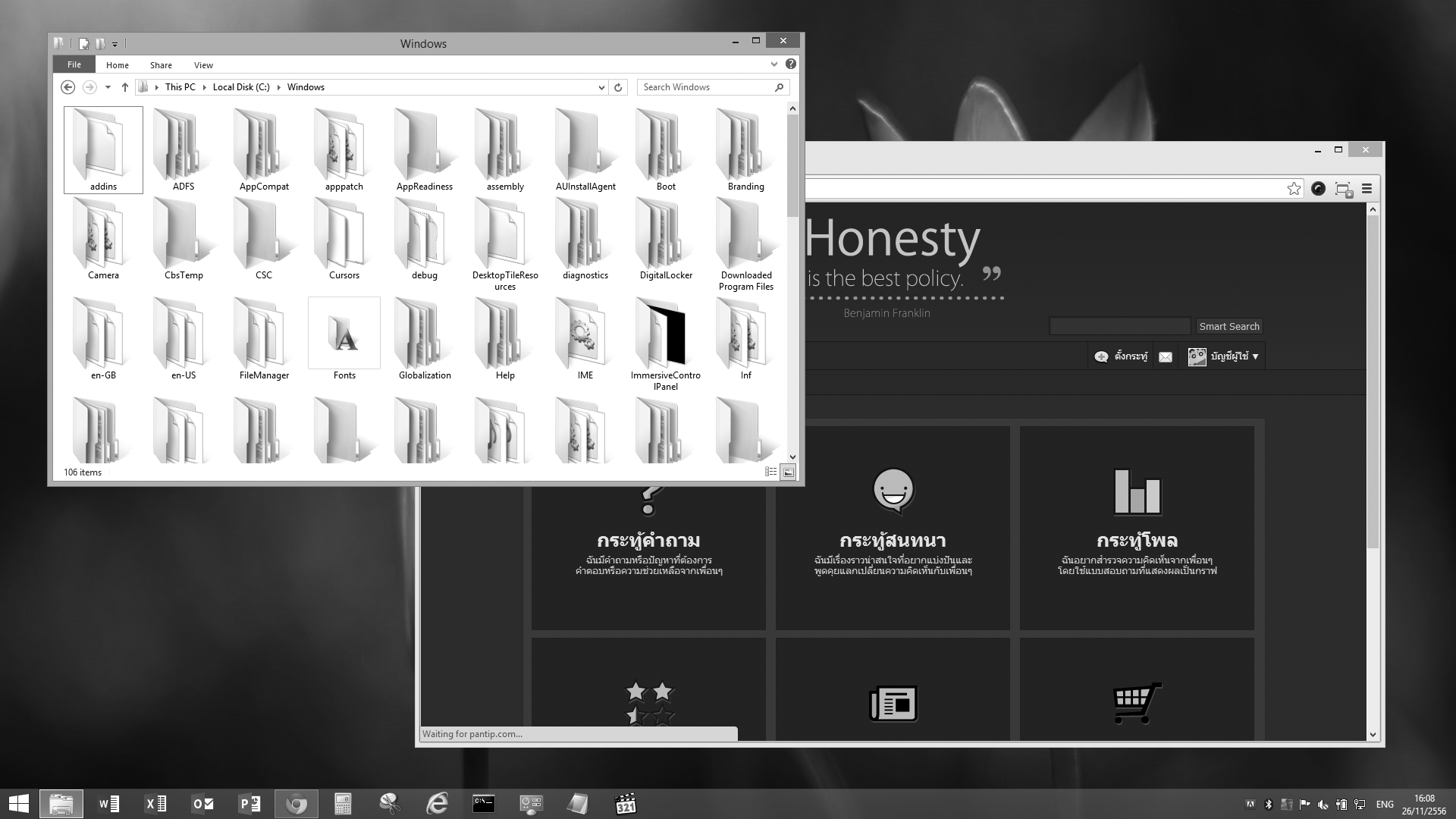The image size is (1456, 819).
Task: Expand the ribbon with the chevron
Action: coord(773,64)
